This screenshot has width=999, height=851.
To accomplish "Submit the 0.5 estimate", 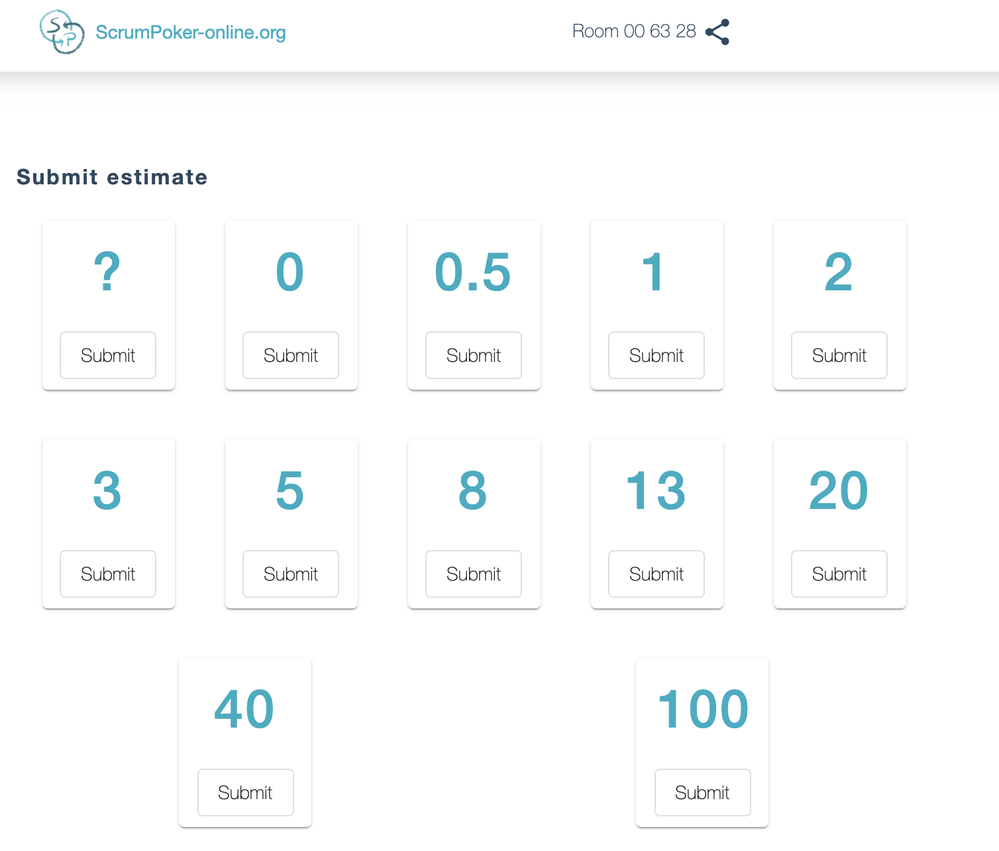I will [473, 355].
